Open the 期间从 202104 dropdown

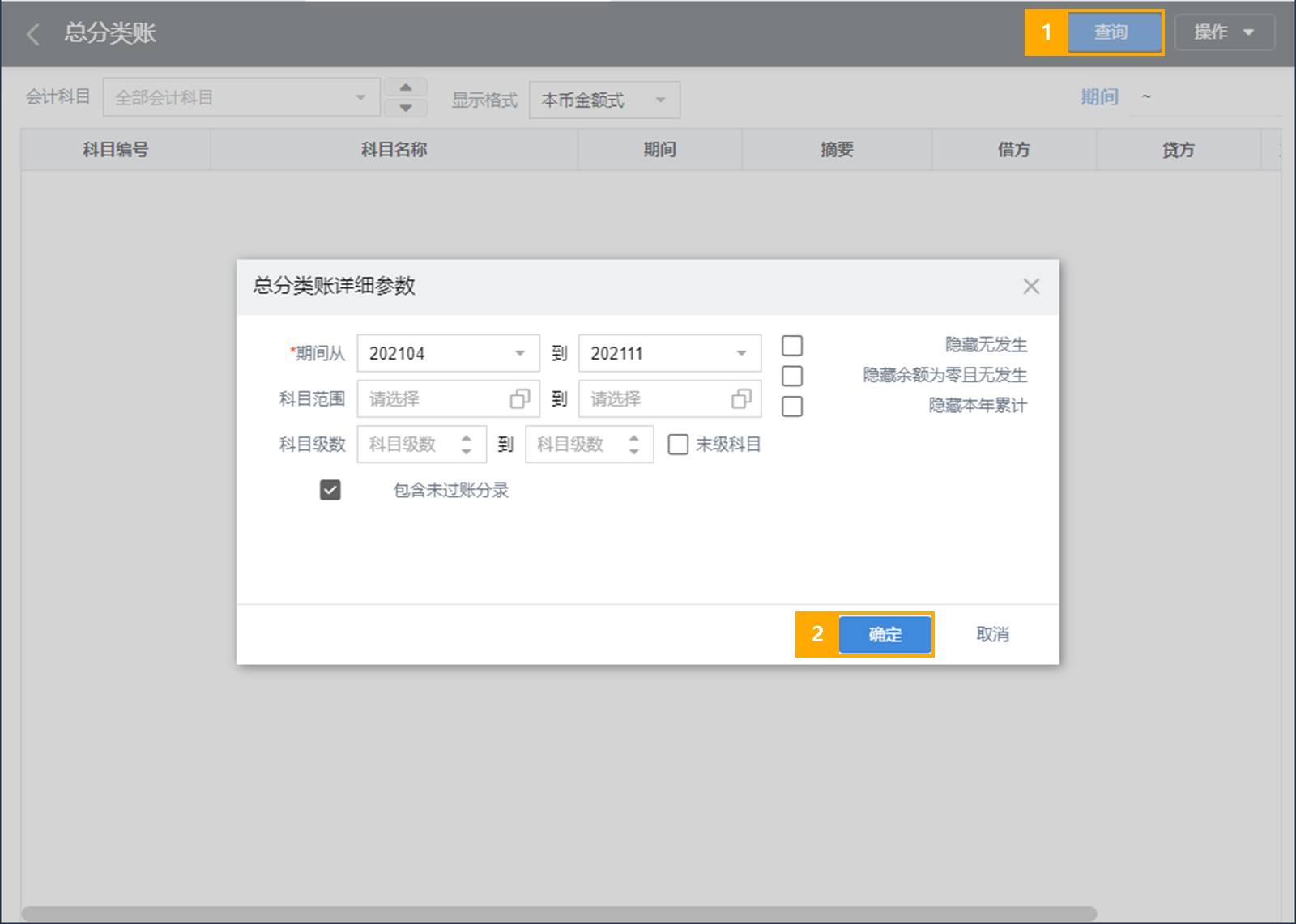point(448,353)
